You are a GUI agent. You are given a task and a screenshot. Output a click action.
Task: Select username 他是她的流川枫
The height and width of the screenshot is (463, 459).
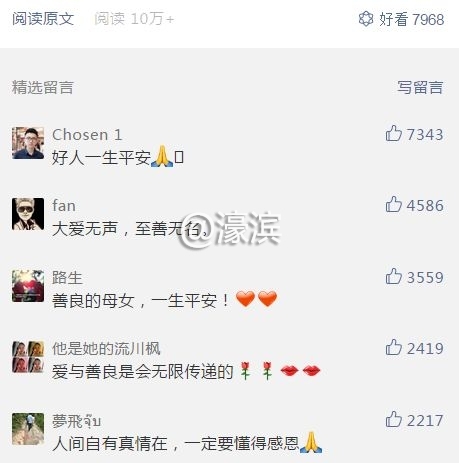click(x=106, y=349)
